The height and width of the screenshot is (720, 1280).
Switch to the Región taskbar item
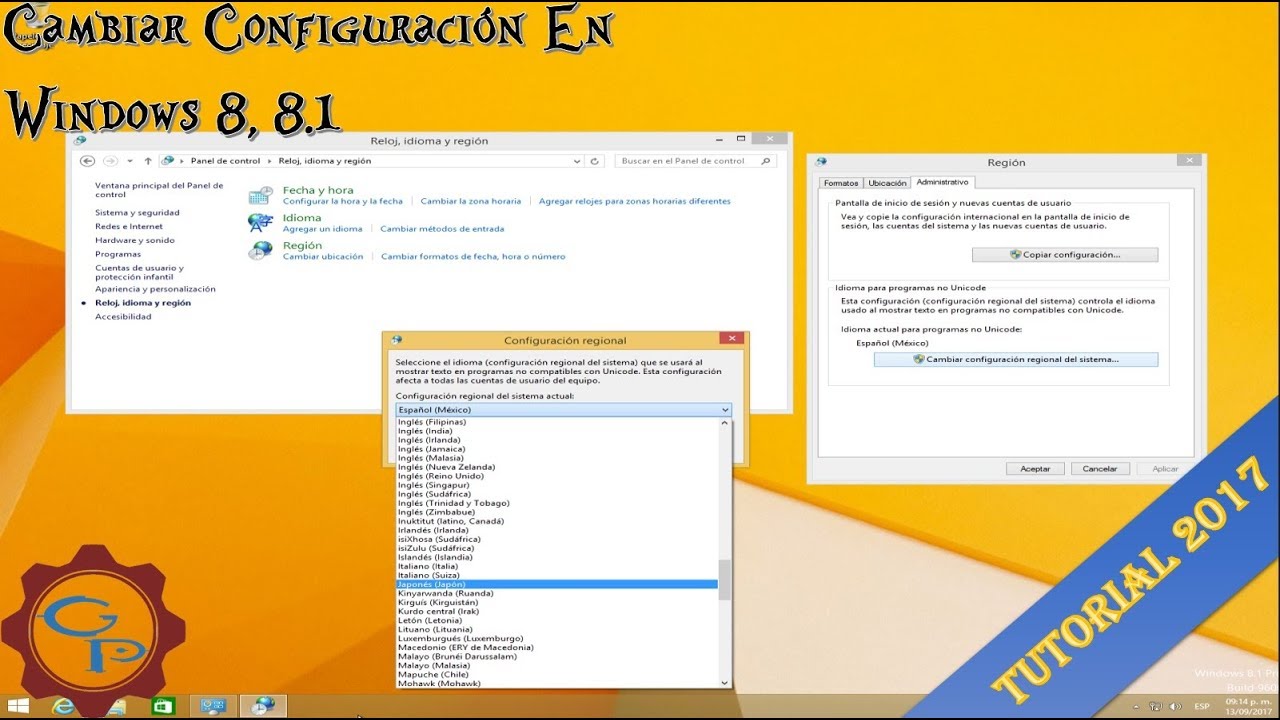(x=263, y=706)
